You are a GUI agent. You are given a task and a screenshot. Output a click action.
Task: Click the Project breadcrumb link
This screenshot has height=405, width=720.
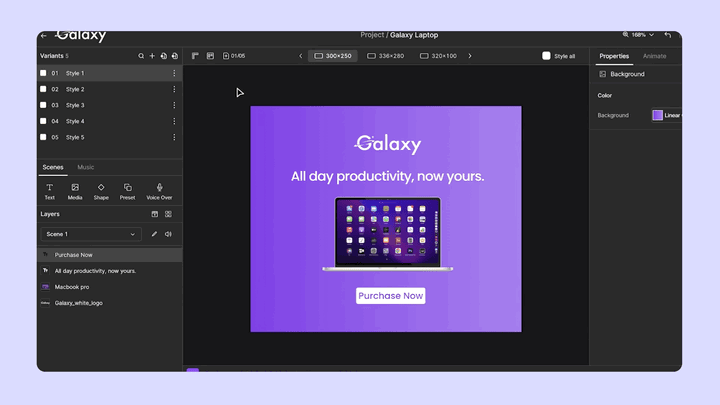(x=372, y=35)
